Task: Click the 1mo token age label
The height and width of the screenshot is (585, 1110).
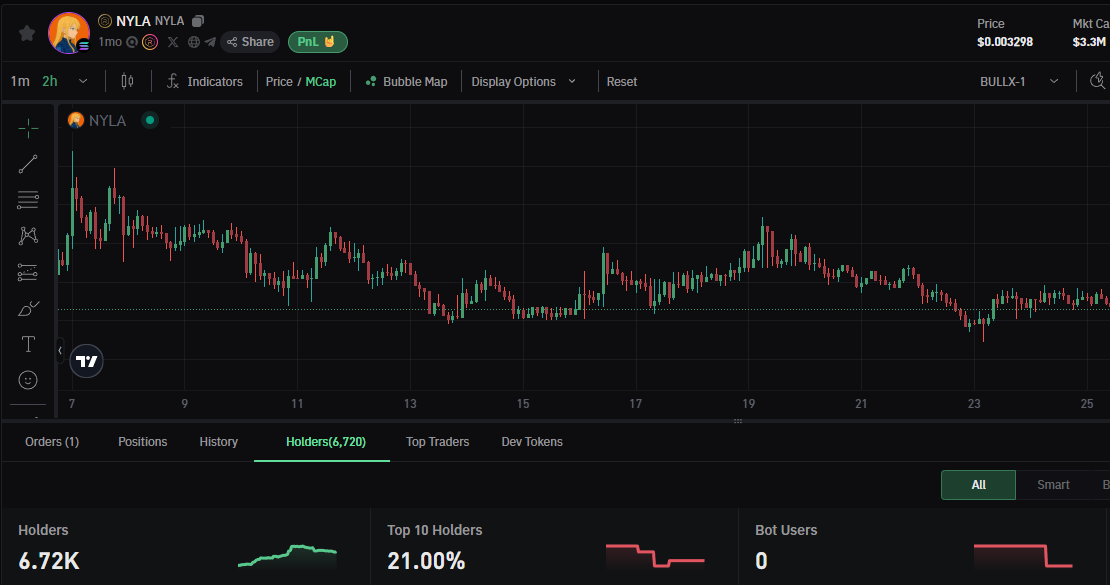Action: [x=110, y=42]
